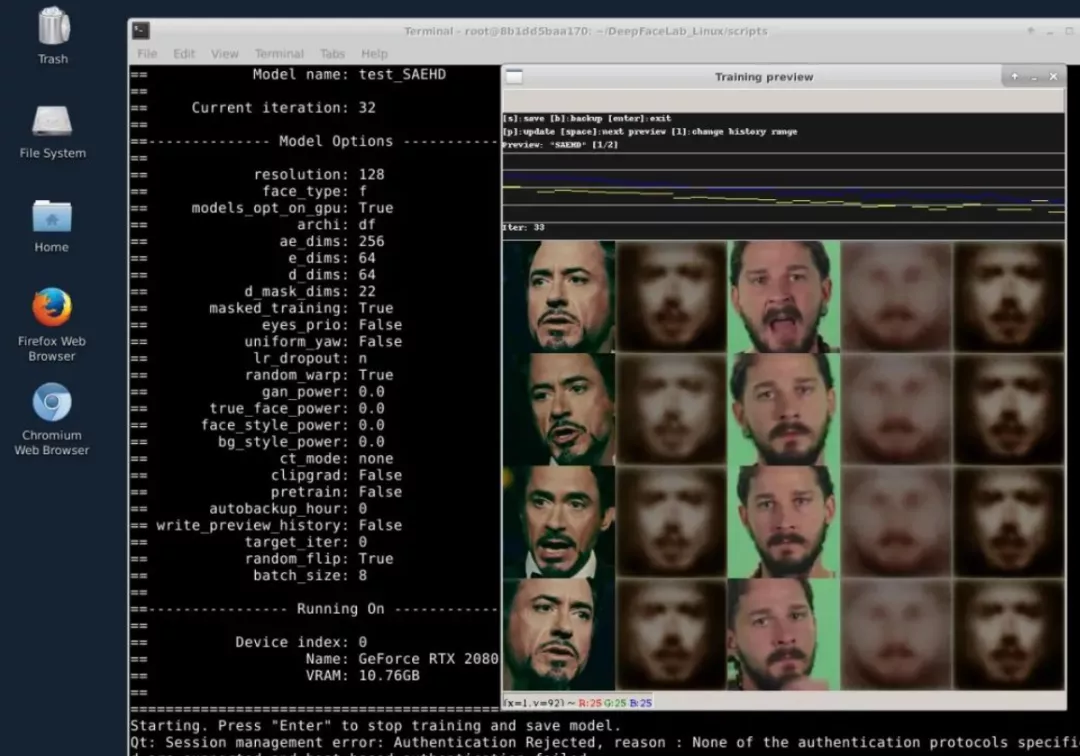The height and width of the screenshot is (756, 1080).
Task: Launch Chromium Web Browser from desktop
Action: click(52, 402)
